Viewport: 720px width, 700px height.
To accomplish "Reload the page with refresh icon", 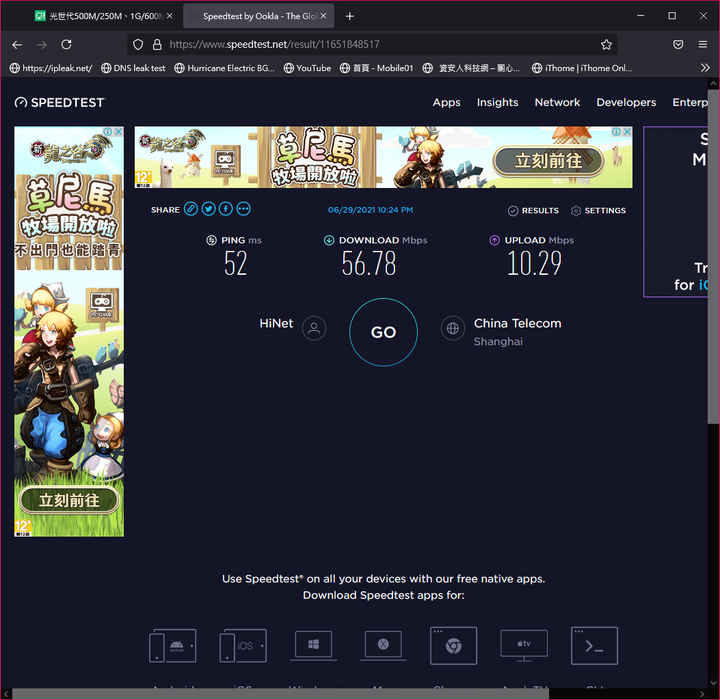I will tap(67, 45).
